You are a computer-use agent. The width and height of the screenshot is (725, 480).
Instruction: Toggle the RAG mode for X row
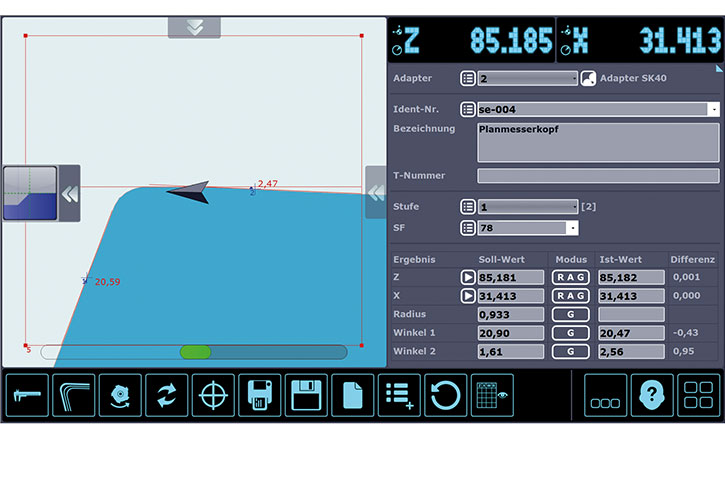click(x=571, y=296)
